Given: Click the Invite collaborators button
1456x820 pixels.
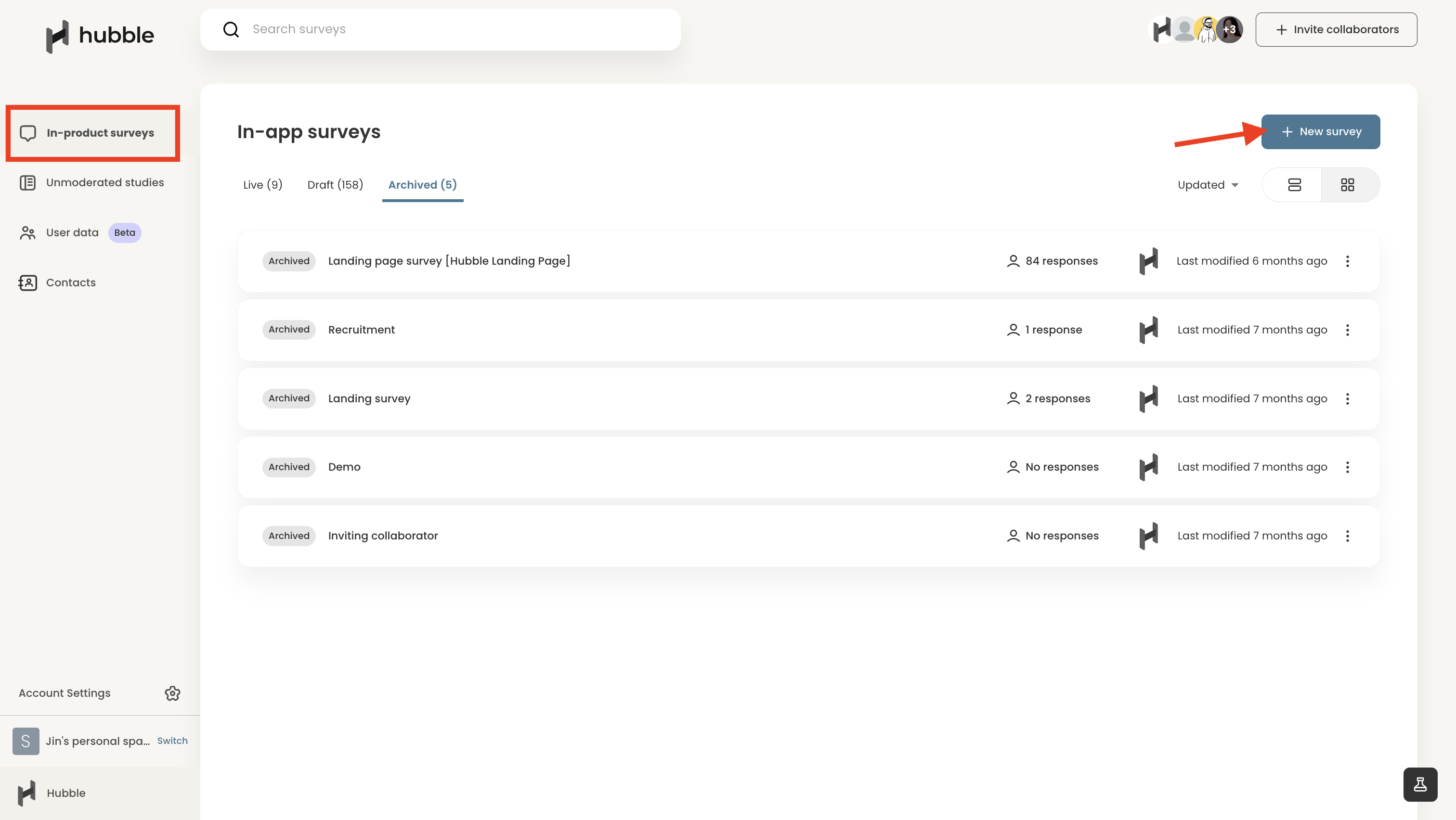Looking at the screenshot, I should pyautogui.click(x=1336, y=29).
